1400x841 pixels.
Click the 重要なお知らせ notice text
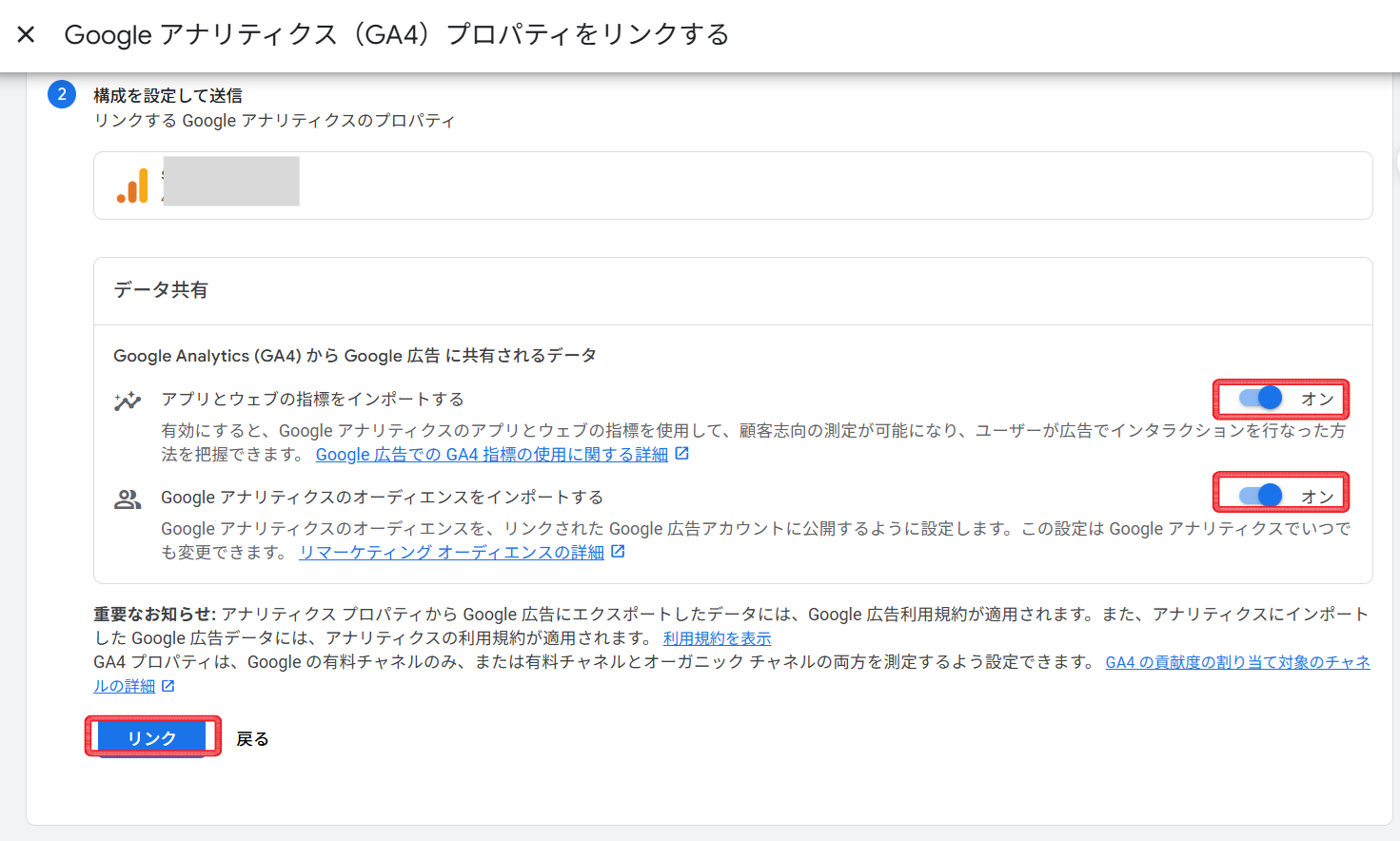click(731, 626)
